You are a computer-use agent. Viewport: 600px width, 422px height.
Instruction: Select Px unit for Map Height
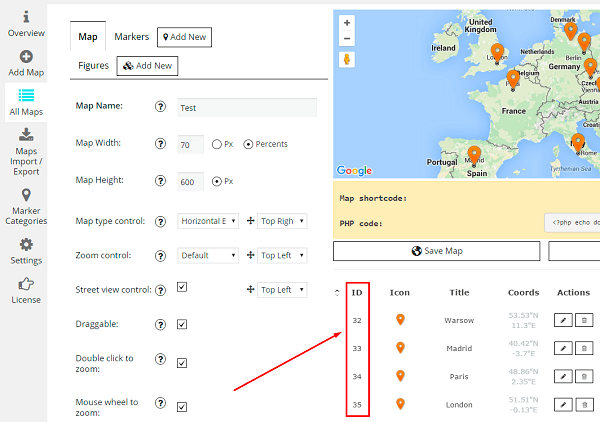[x=217, y=181]
